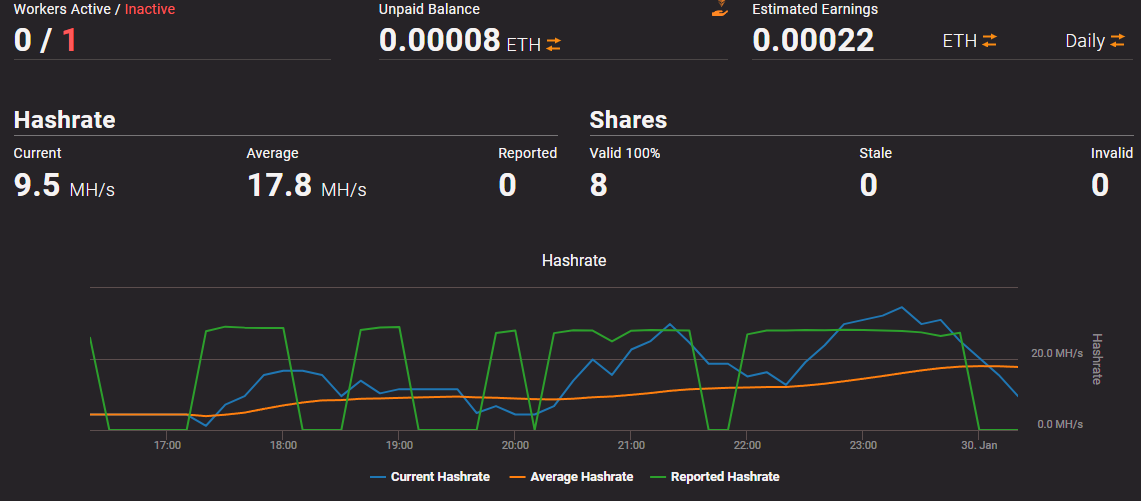
Task: Switch Daily earnings period arrows
Action: pyautogui.click(x=1117, y=42)
